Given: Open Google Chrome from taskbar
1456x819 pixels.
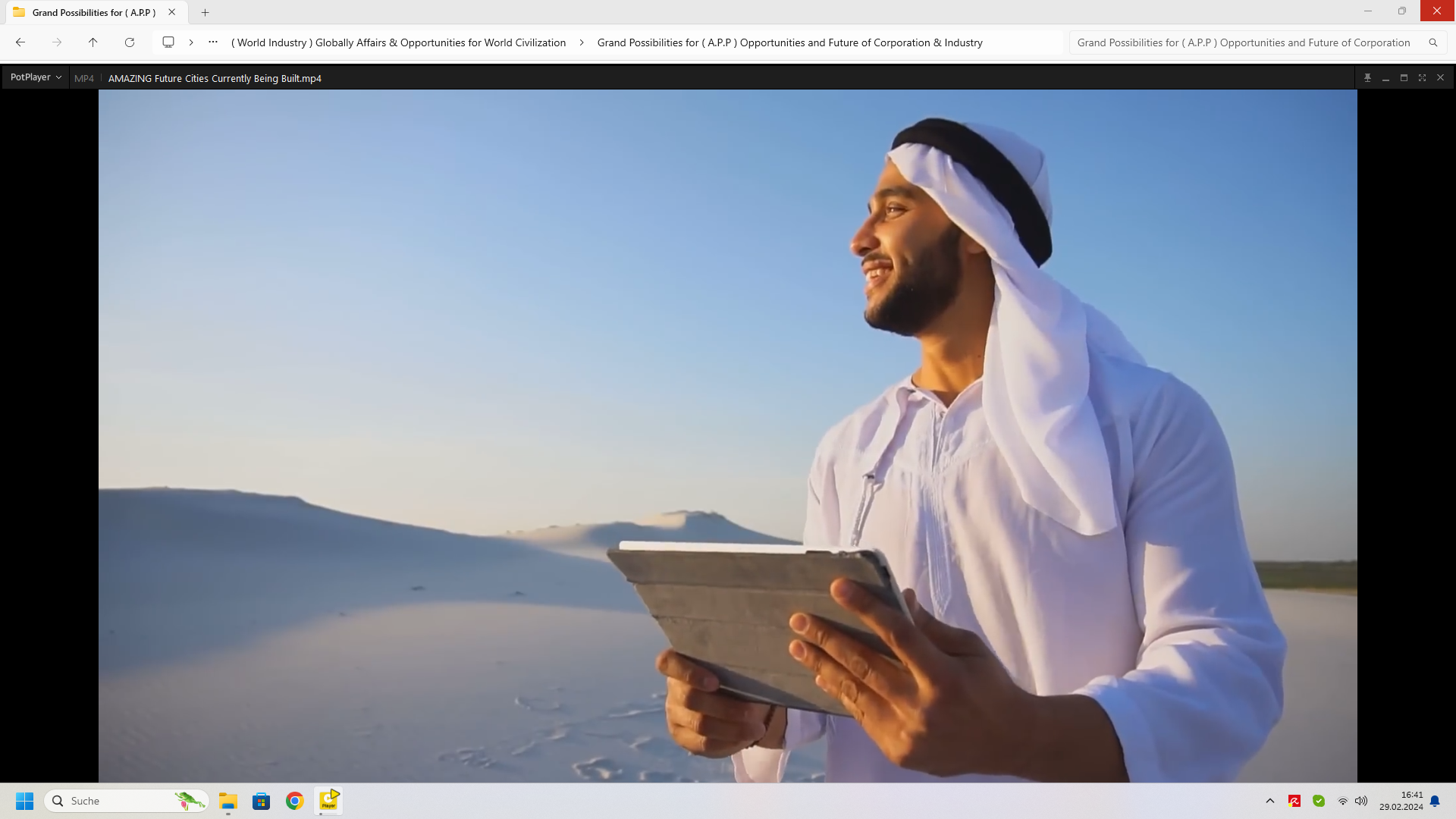Looking at the screenshot, I should [x=295, y=801].
